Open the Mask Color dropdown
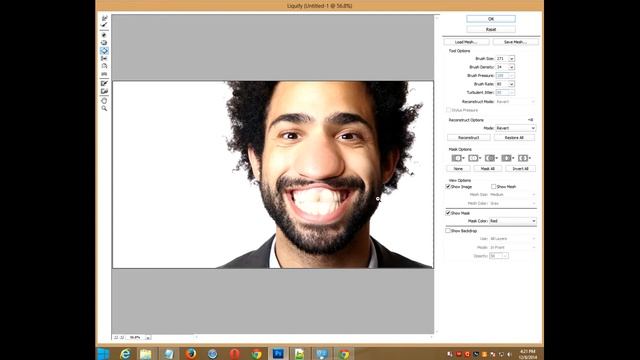The image size is (640, 360). pyautogui.click(x=513, y=221)
